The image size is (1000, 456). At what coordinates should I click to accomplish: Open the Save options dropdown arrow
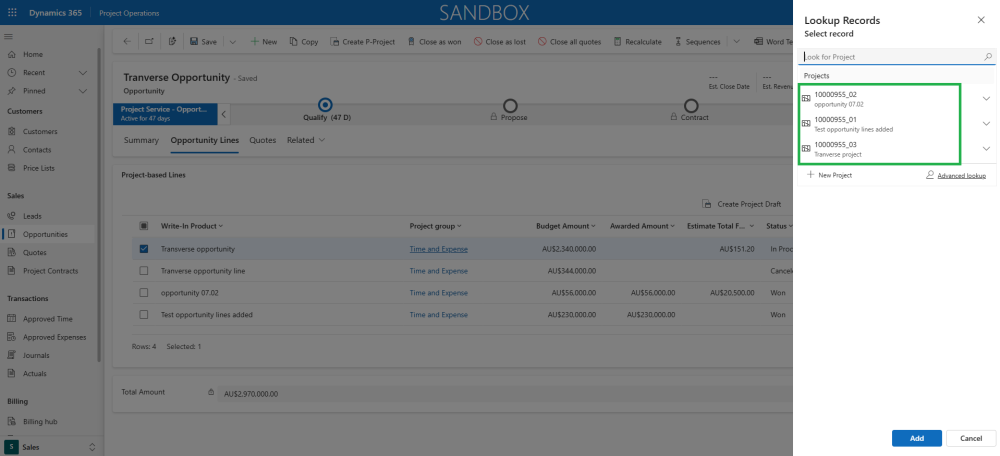click(x=233, y=41)
